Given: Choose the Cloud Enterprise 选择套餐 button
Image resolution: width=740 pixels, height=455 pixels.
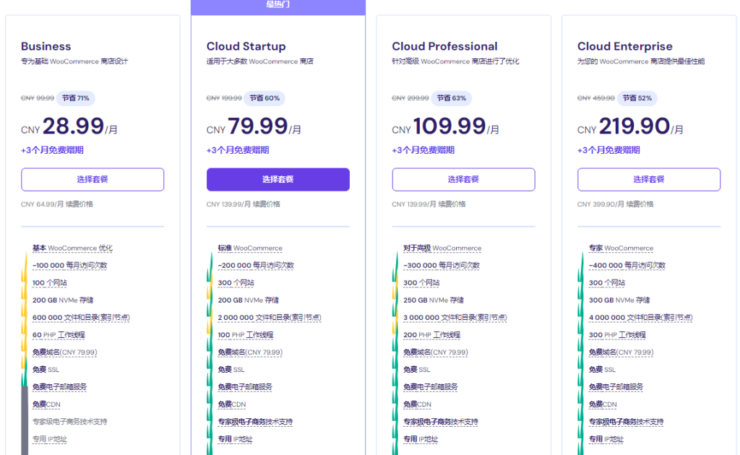Looking at the screenshot, I should coord(649,179).
